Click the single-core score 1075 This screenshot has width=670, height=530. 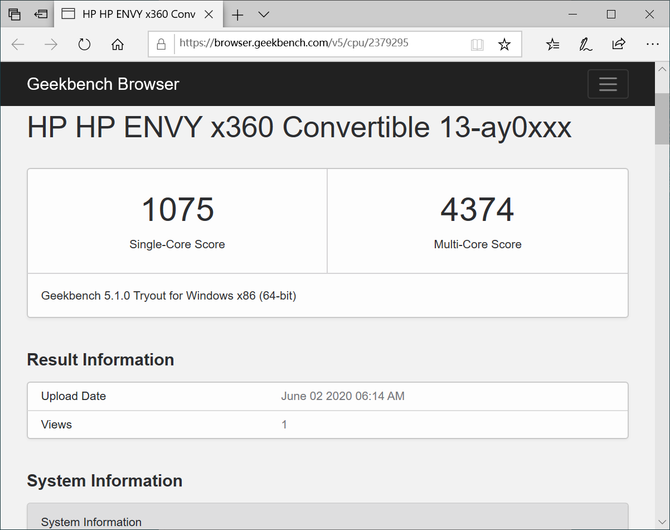[x=177, y=209]
